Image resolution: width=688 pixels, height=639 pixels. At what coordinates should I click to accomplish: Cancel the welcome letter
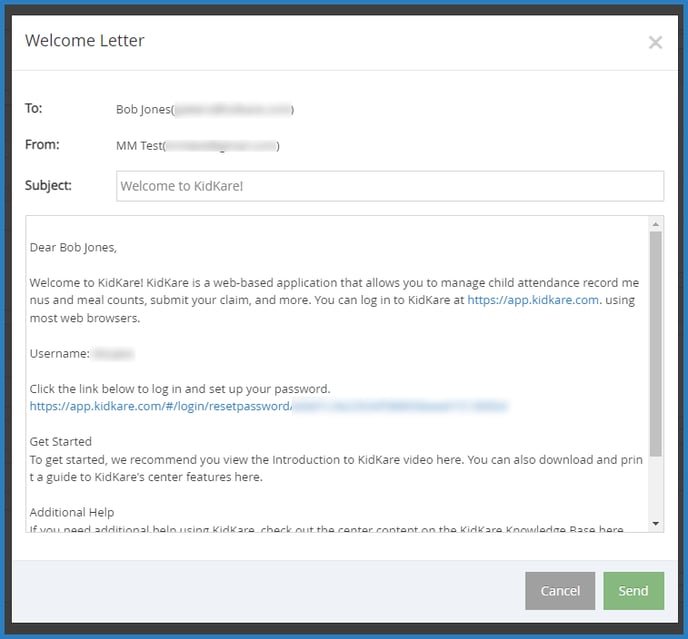pos(560,591)
